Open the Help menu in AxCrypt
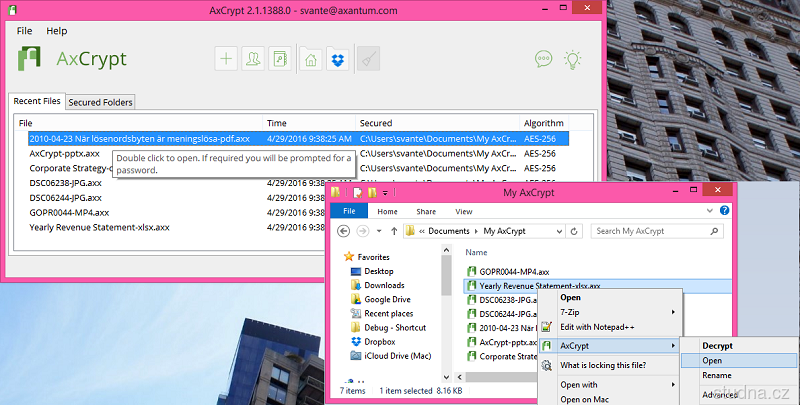800x405 pixels. [57, 31]
